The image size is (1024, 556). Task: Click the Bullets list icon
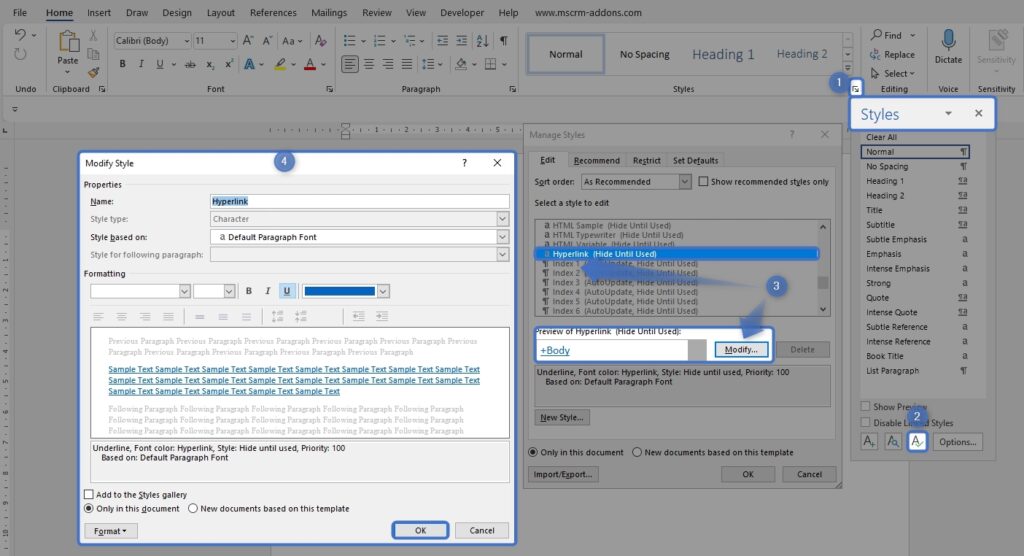tap(349, 41)
